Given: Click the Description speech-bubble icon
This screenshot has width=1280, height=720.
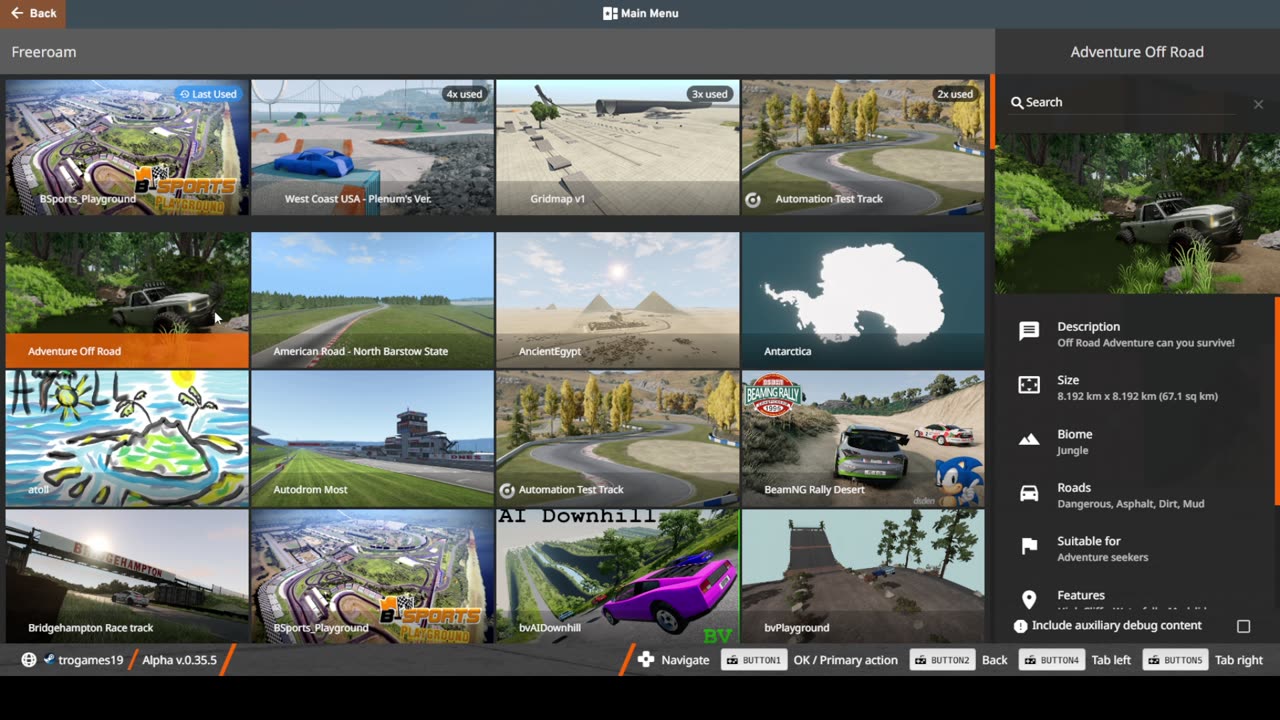Looking at the screenshot, I should (1029, 332).
